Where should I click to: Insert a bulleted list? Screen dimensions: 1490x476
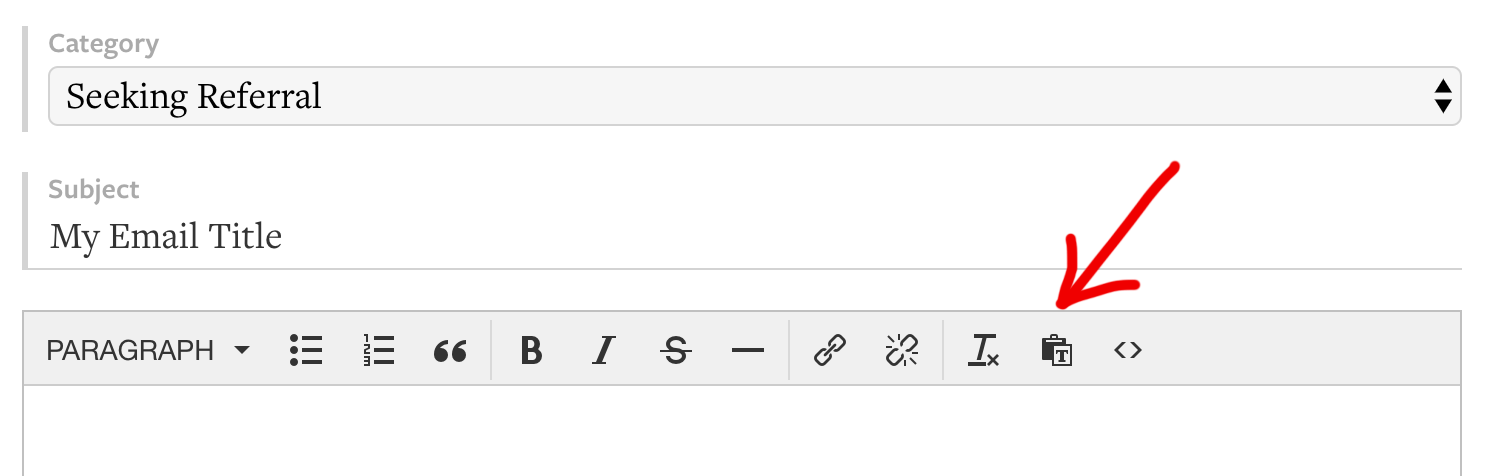(x=306, y=351)
